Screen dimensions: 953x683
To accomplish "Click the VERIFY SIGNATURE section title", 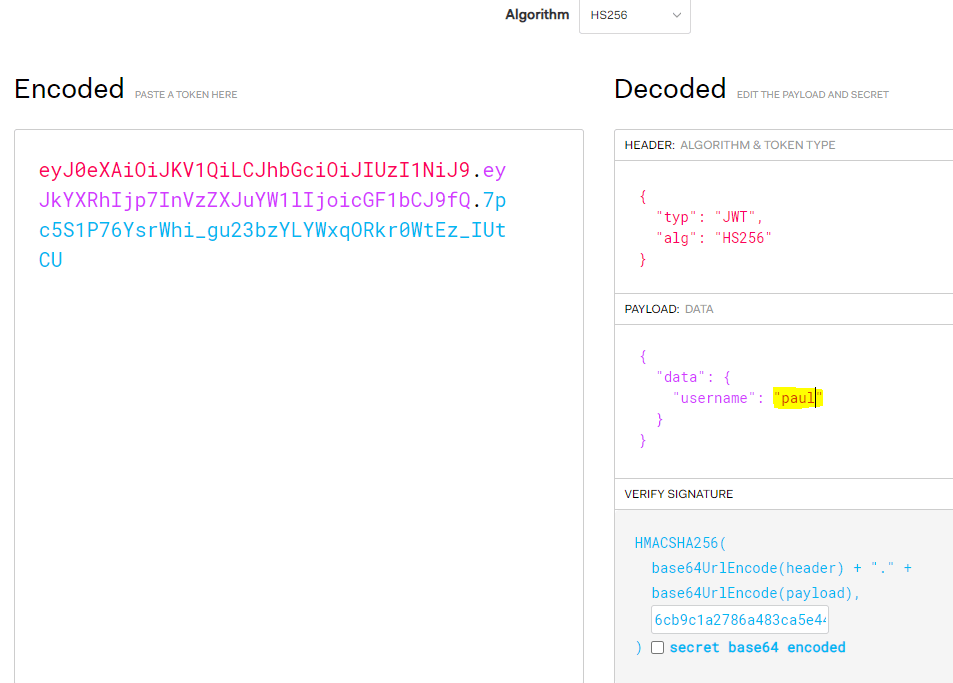I will pyautogui.click(x=678, y=494).
